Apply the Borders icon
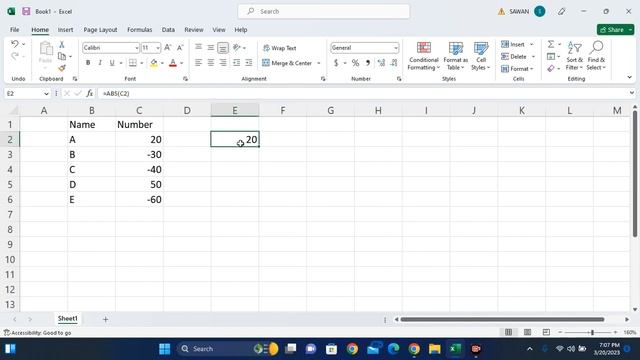The image size is (640, 360). (133, 63)
